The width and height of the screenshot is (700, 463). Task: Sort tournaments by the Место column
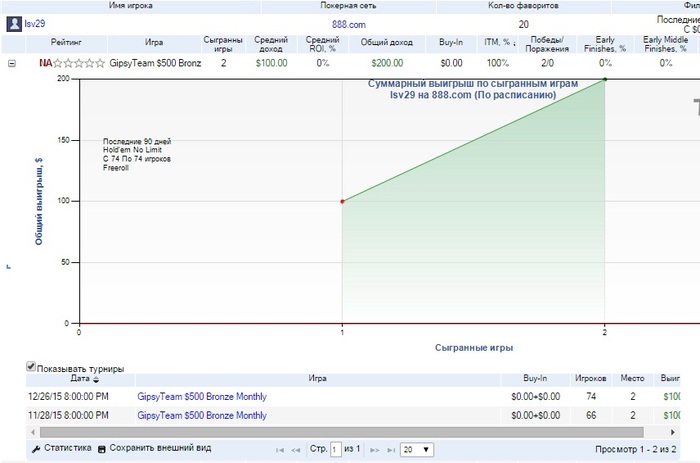(x=632, y=379)
